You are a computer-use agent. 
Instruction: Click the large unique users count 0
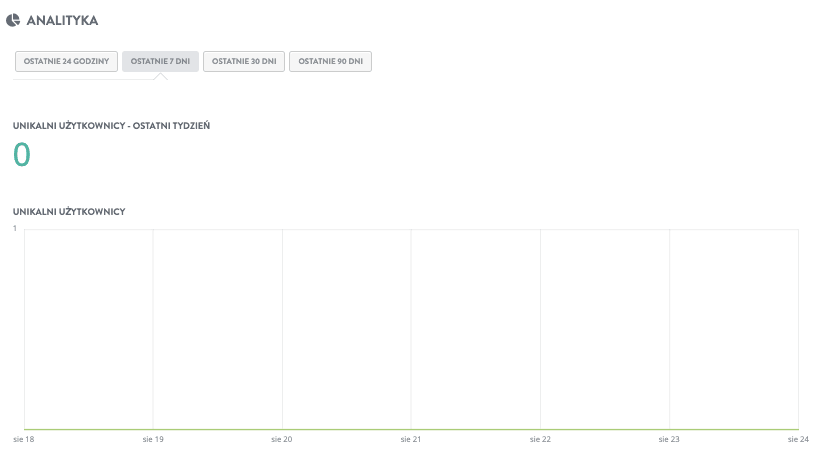[x=22, y=155]
